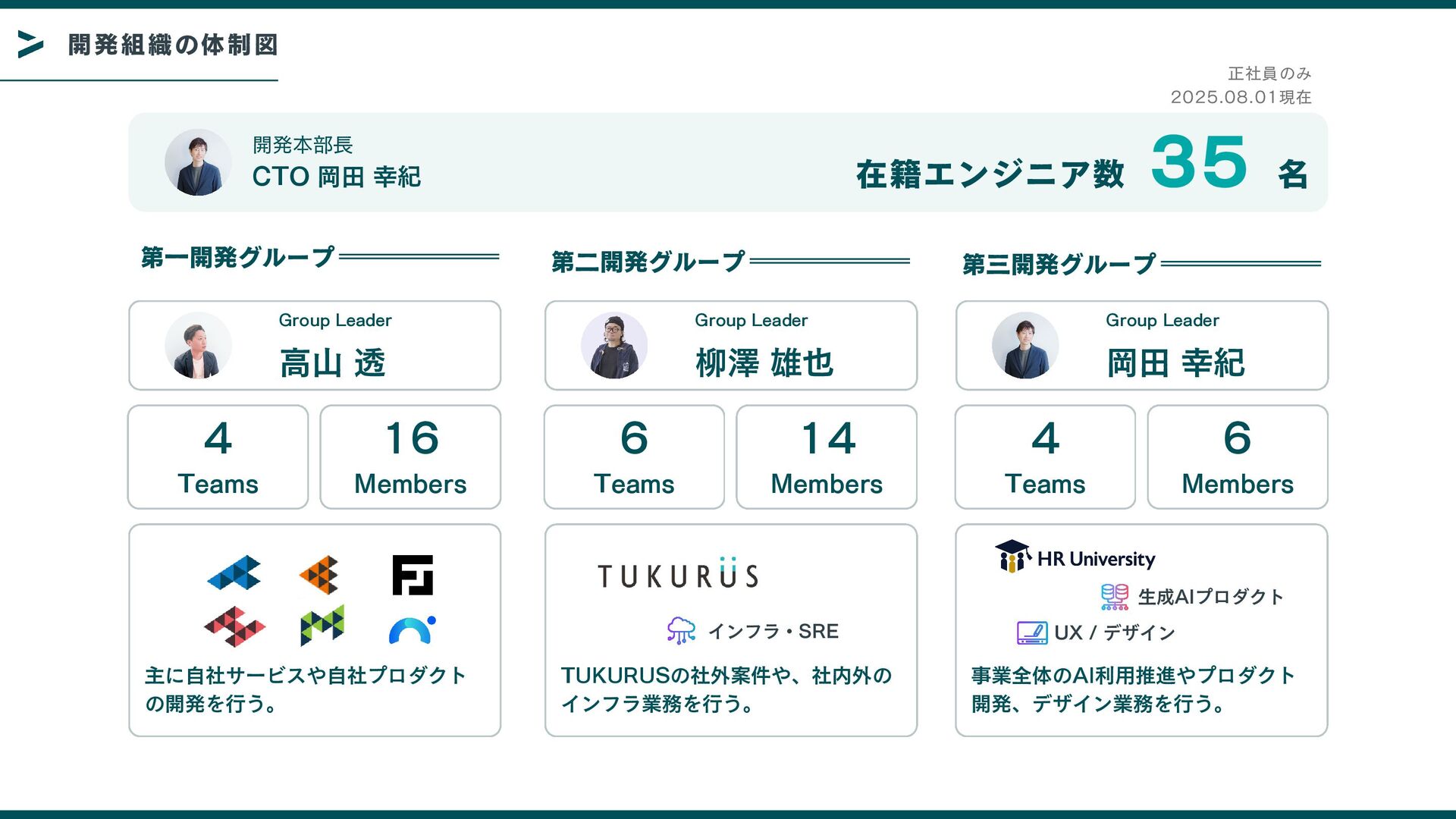This screenshot has height=819, width=1456.
Task: Click the 2025.08.01現在 date note
Action: (1241, 97)
